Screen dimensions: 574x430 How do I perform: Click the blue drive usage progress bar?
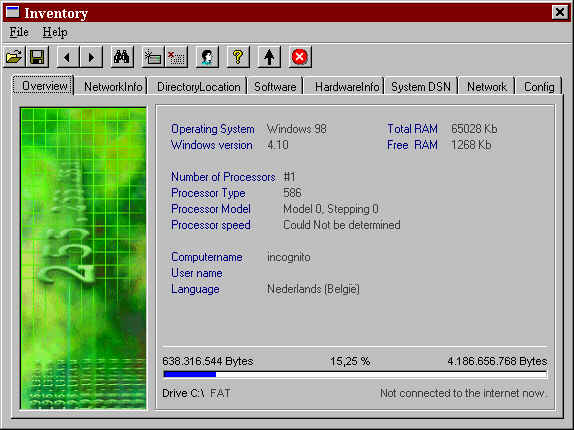[355, 374]
